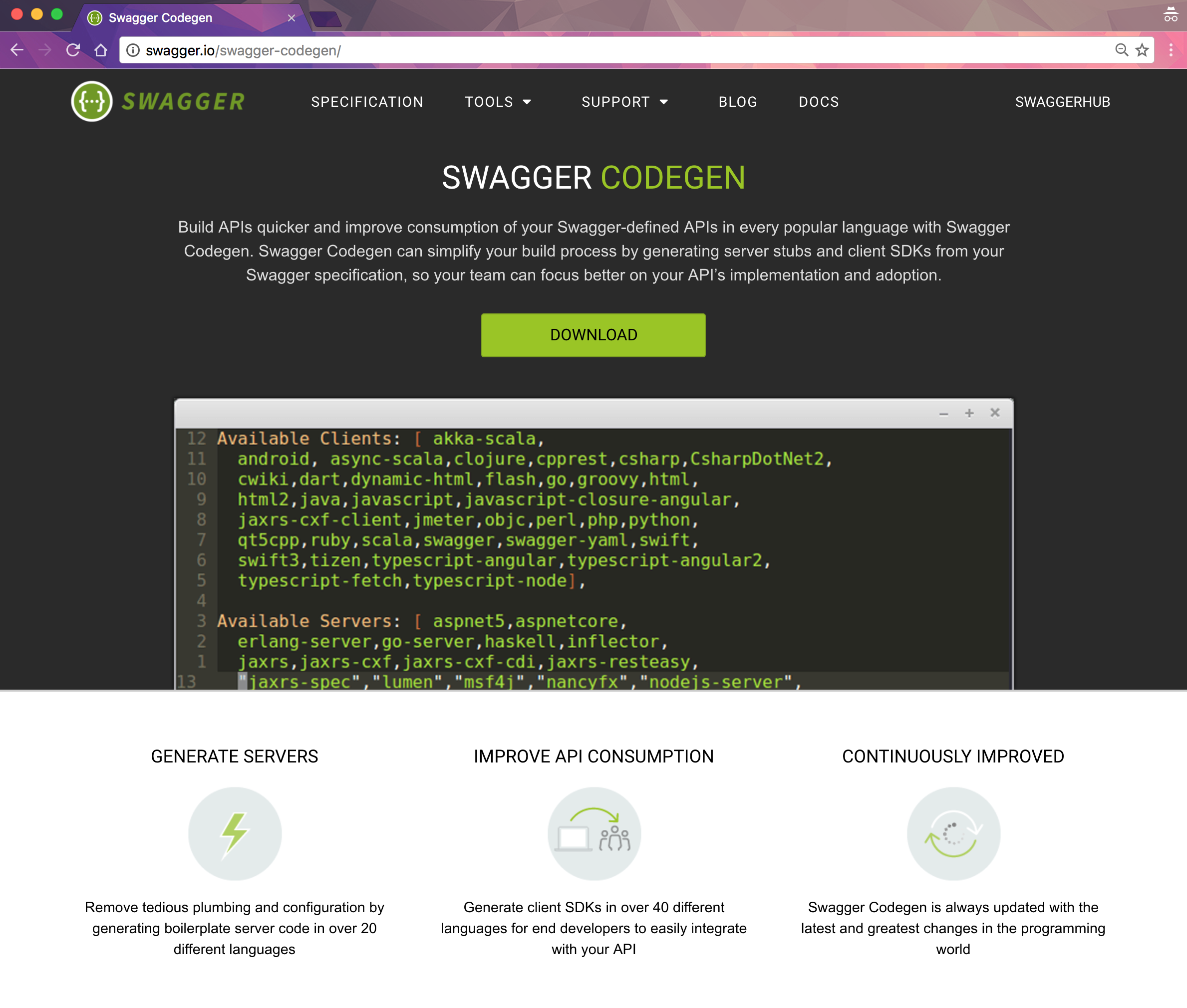Viewport: 1187px width, 1008px height.
Task: Go to browser home page icon
Action: pyautogui.click(x=101, y=50)
